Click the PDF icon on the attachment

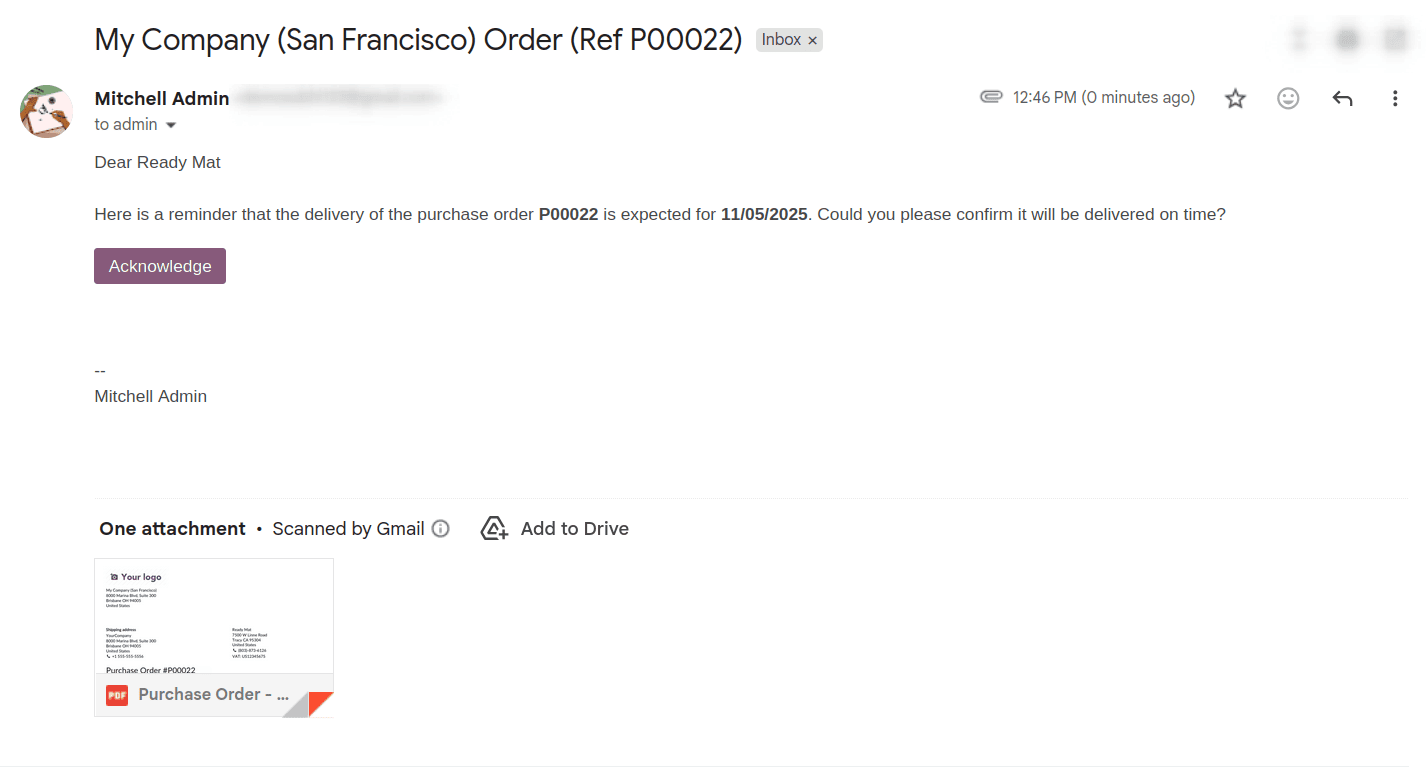116,694
